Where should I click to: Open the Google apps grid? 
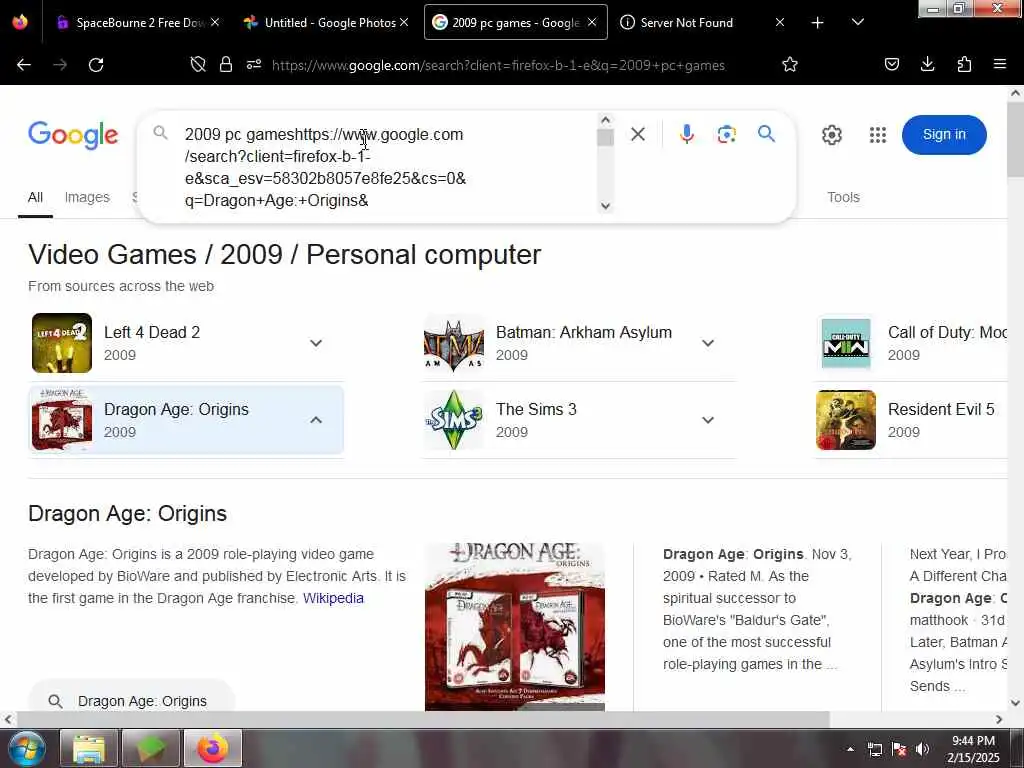point(878,135)
